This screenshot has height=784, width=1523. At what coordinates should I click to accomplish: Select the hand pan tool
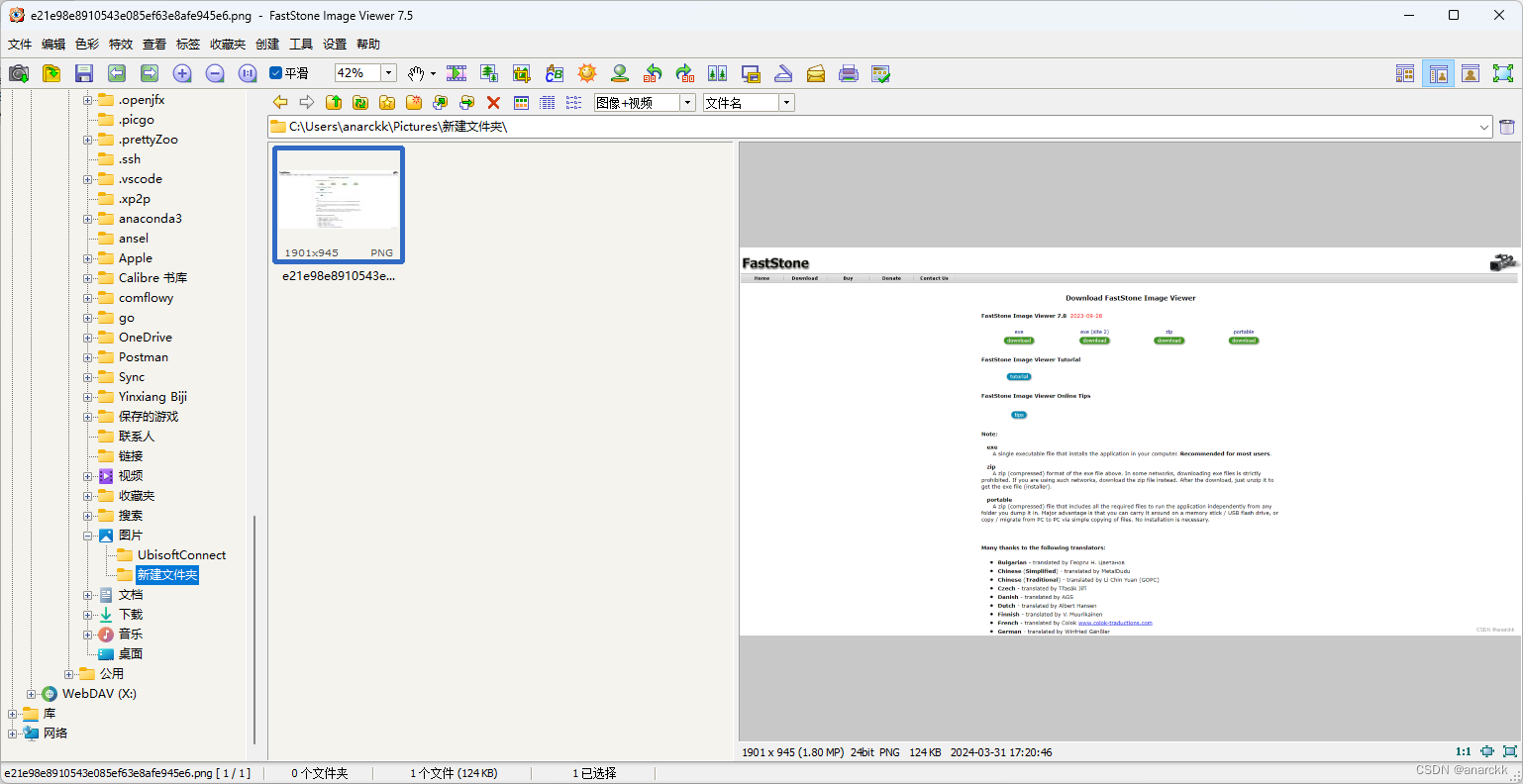click(x=416, y=73)
